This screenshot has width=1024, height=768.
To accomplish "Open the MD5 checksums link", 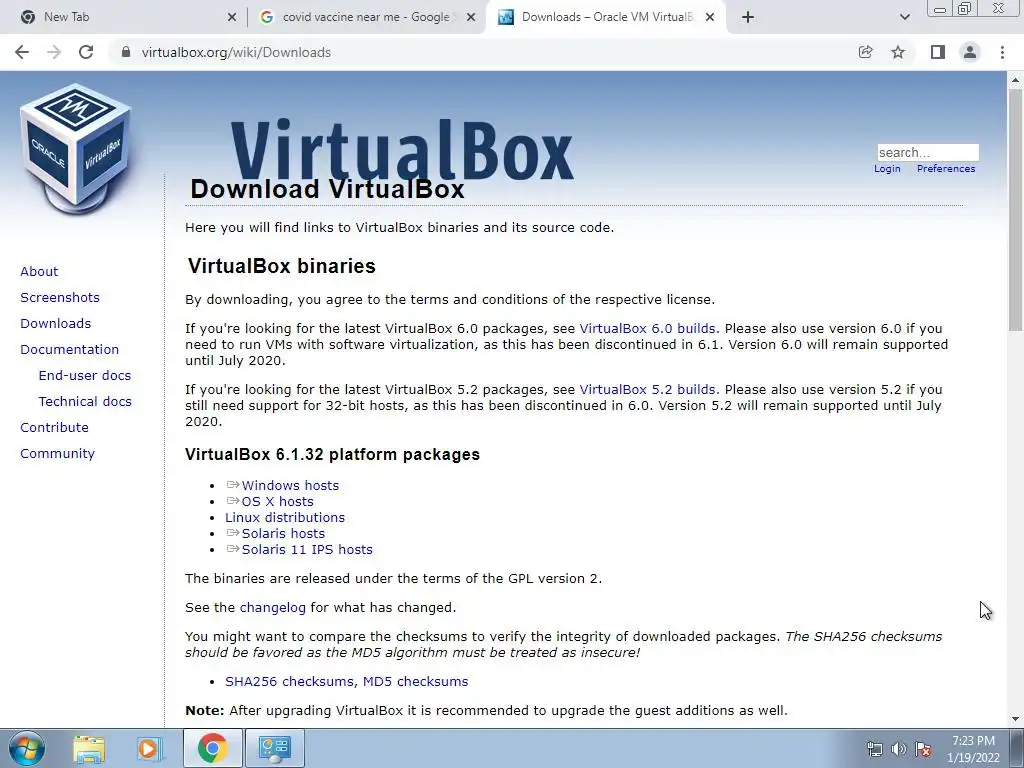I will tap(415, 681).
